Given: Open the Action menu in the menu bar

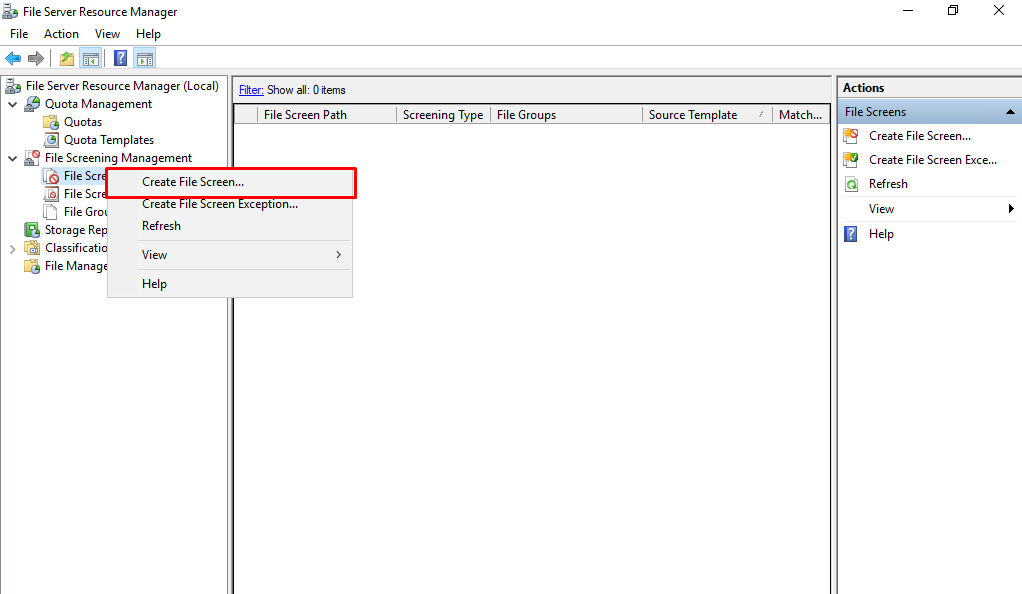Looking at the screenshot, I should (x=61, y=34).
